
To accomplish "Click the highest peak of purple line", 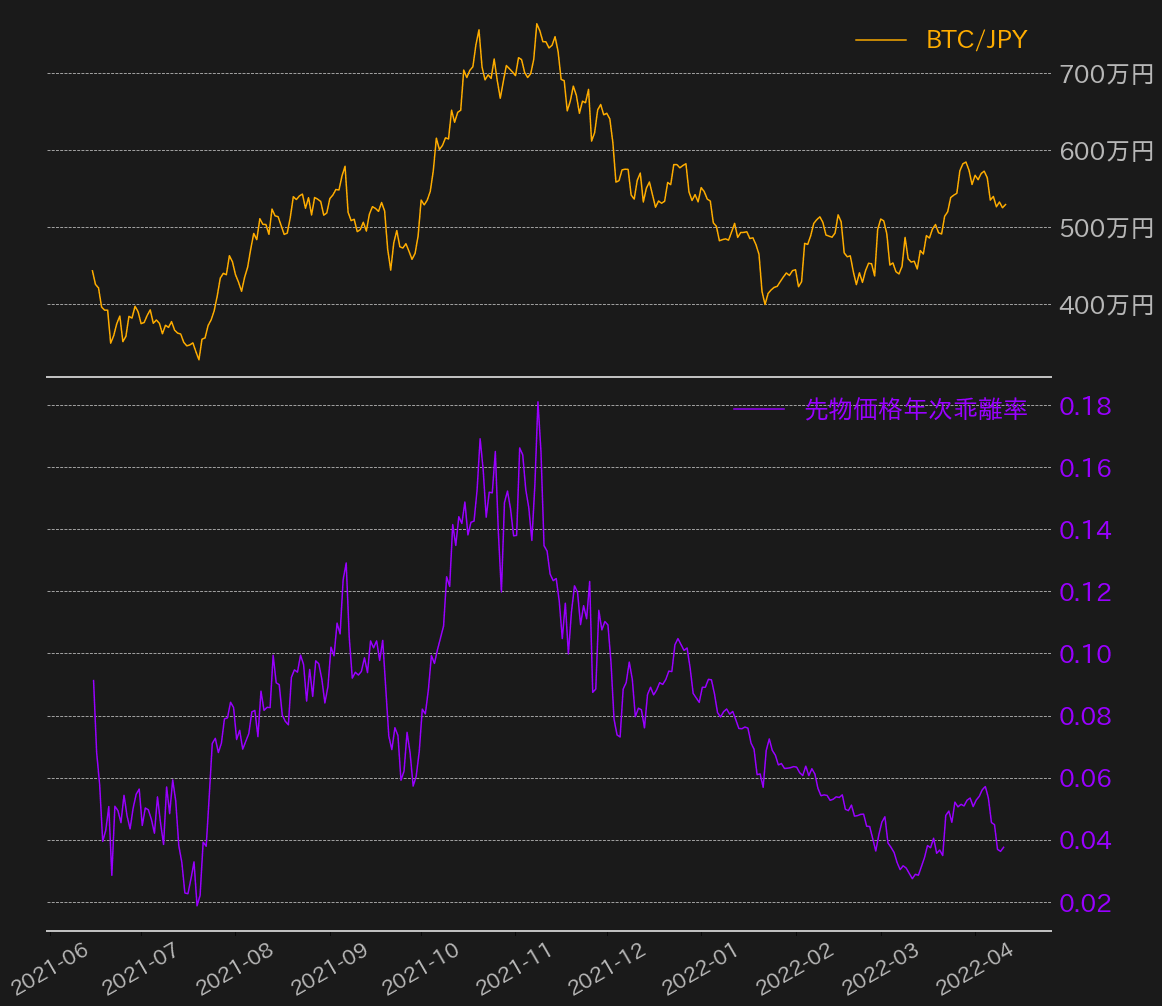I will 538,402.
